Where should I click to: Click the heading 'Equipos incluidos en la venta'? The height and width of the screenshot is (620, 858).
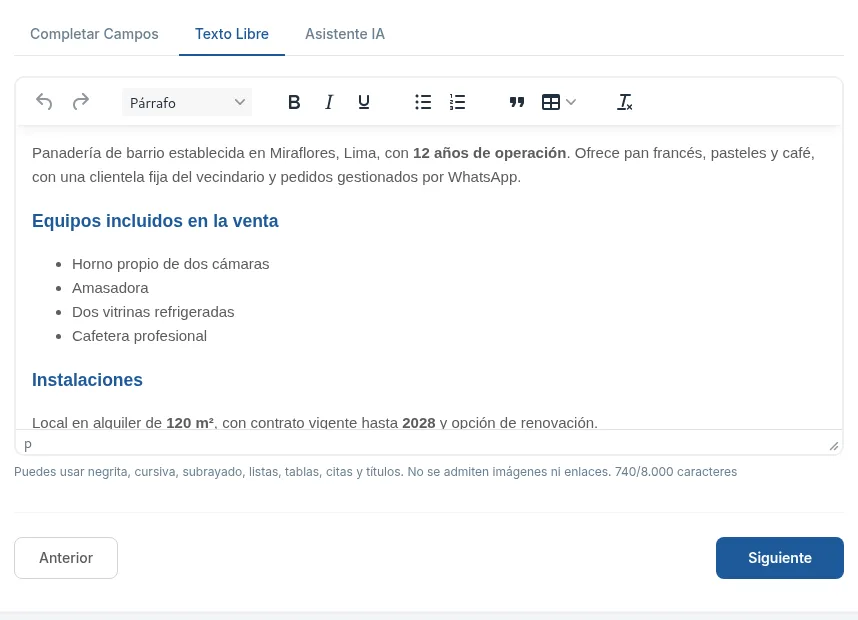[x=155, y=221]
